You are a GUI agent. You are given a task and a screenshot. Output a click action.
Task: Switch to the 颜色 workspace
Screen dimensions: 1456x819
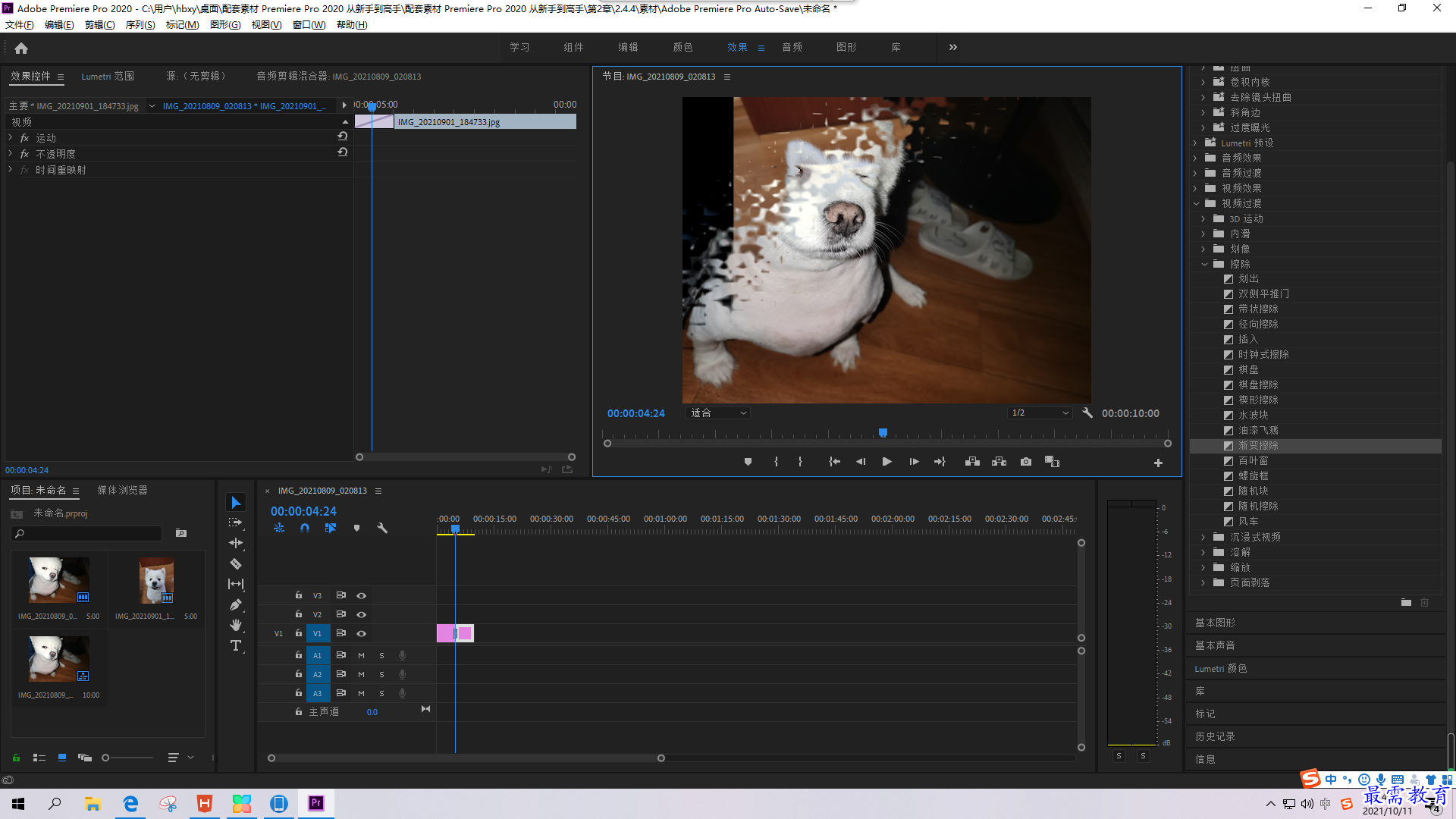pos(682,47)
